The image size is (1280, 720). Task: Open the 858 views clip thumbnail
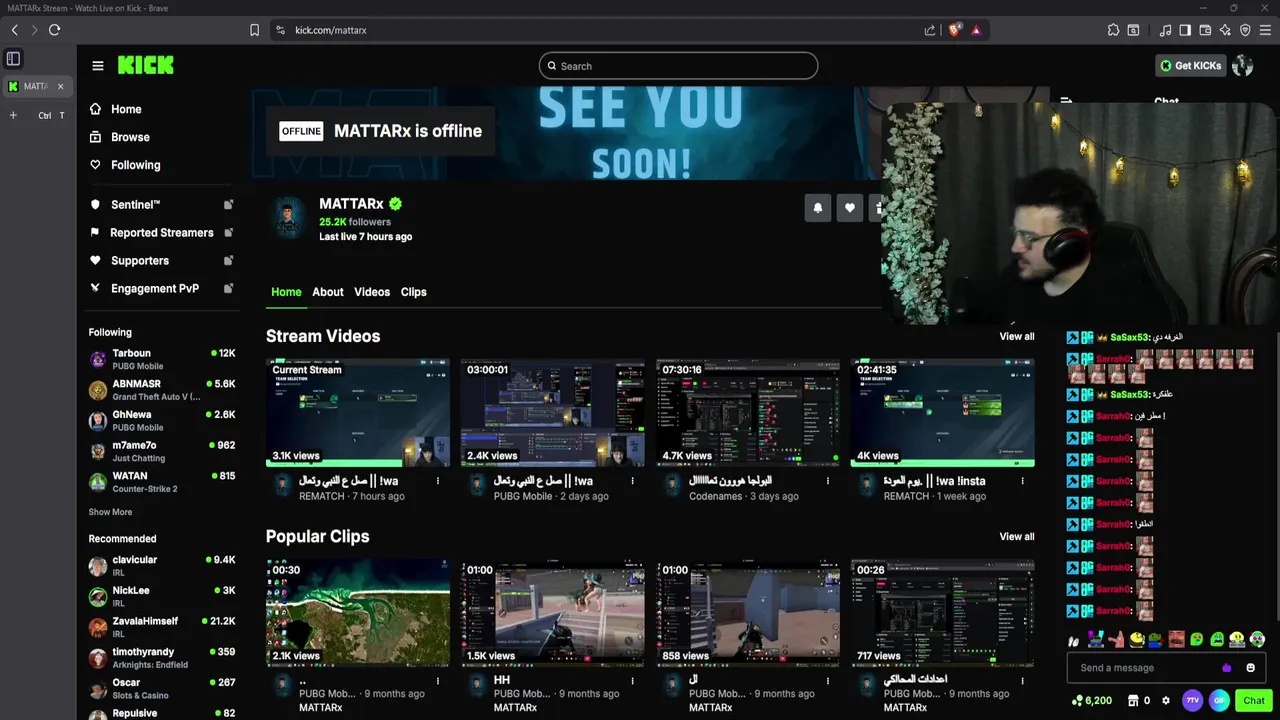coord(748,613)
